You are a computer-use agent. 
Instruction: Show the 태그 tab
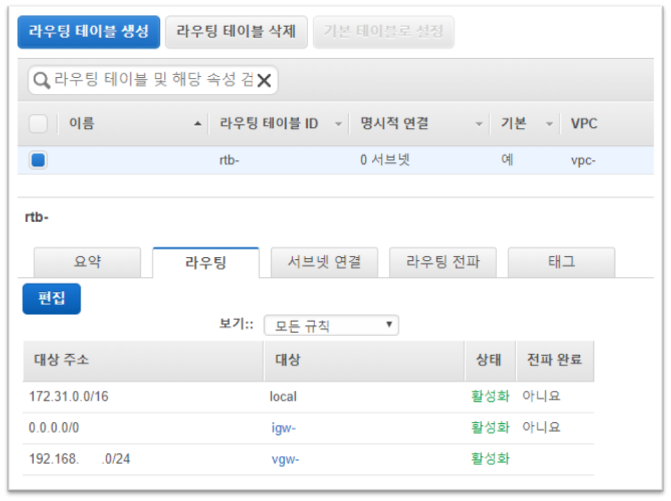(561, 262)
